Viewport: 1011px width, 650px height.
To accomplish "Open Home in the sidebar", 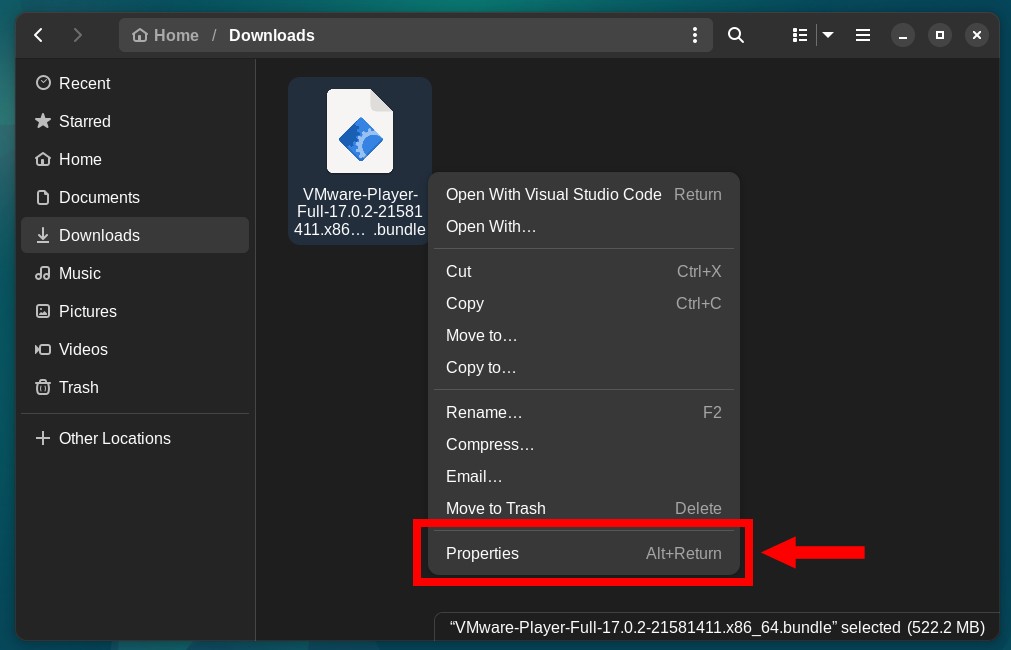I will coord(135,159).
